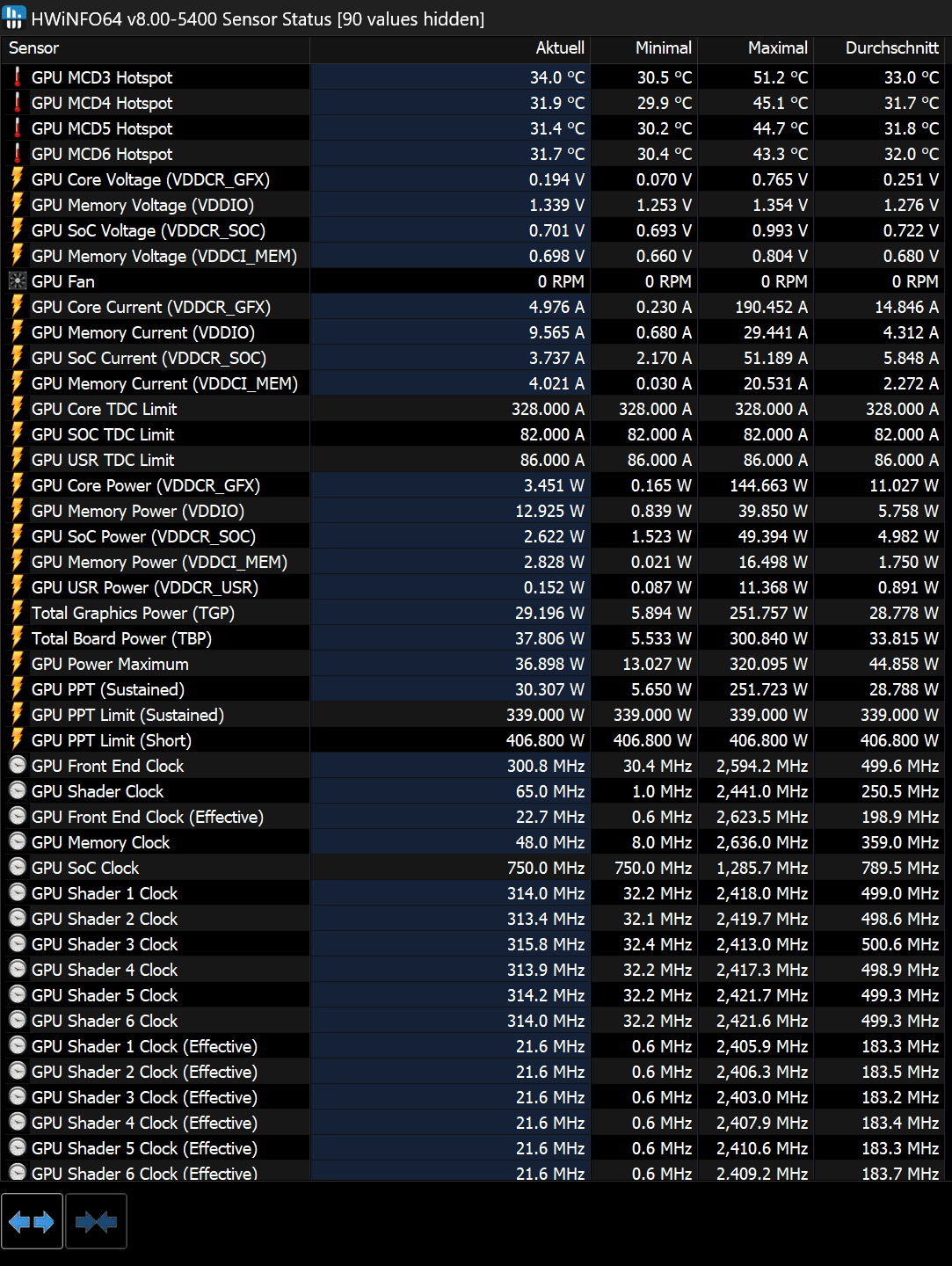Select the GPU SoC Power (VDDCR_SOC) row

pos(473,536)
